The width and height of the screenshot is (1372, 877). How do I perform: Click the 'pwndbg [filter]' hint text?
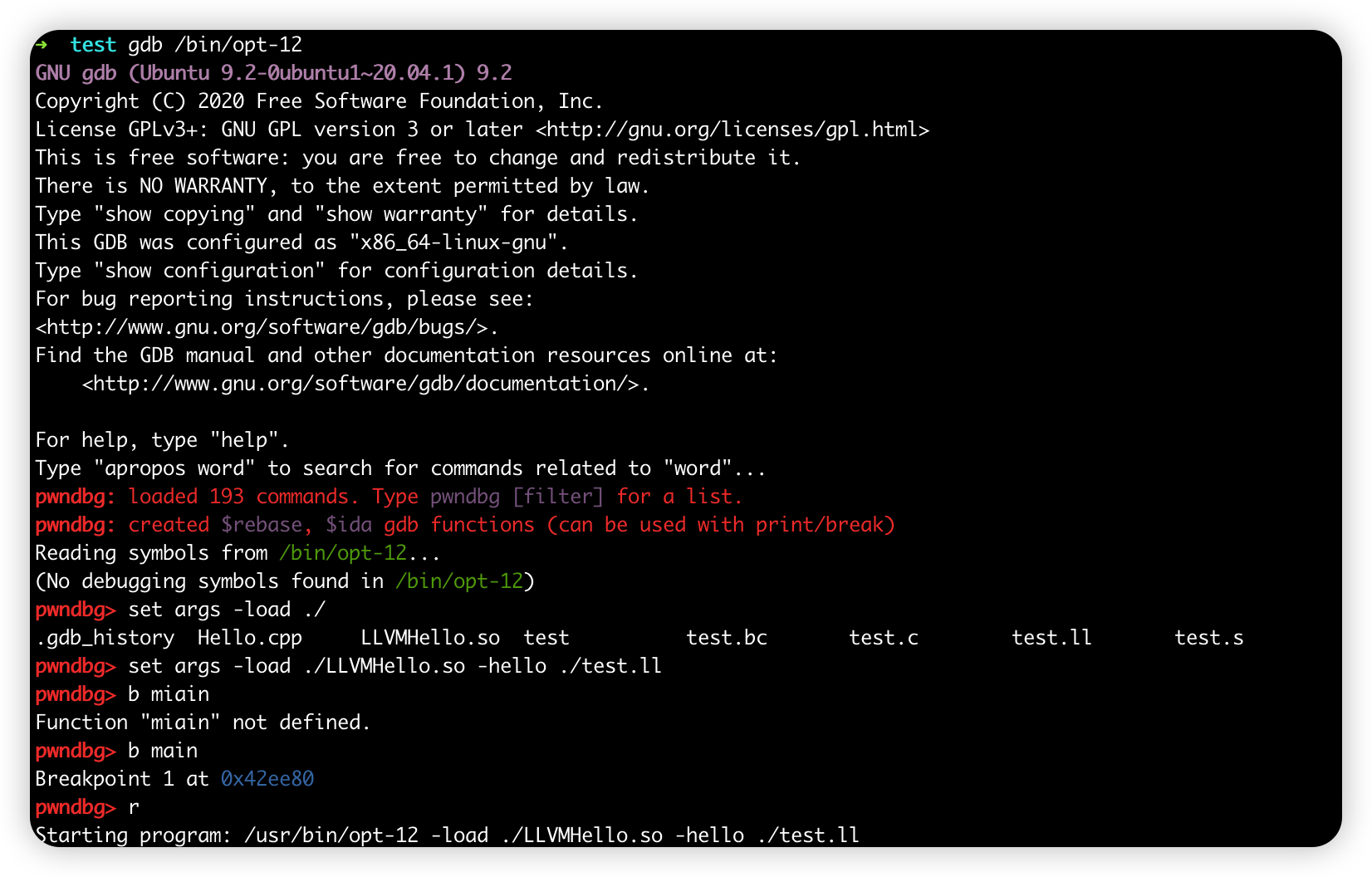click(517, 497)
